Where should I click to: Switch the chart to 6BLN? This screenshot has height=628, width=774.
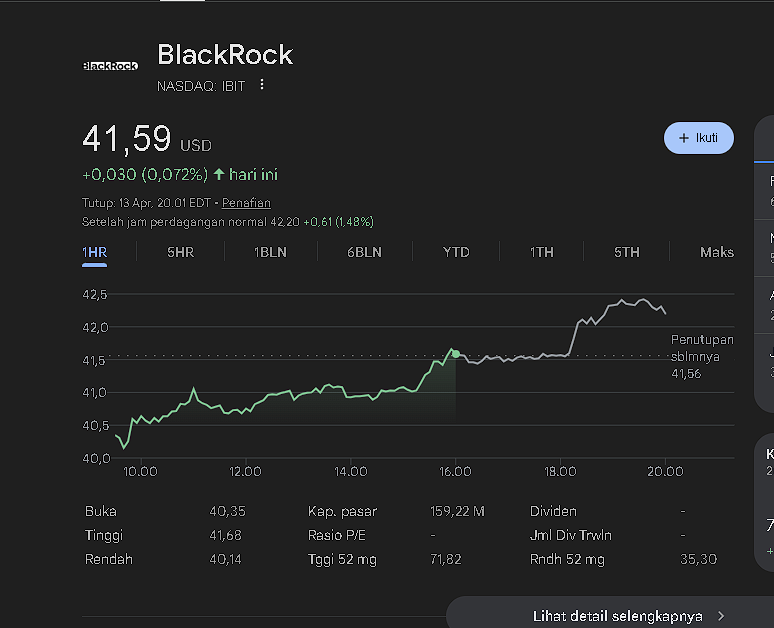click(x=364, y=252)
